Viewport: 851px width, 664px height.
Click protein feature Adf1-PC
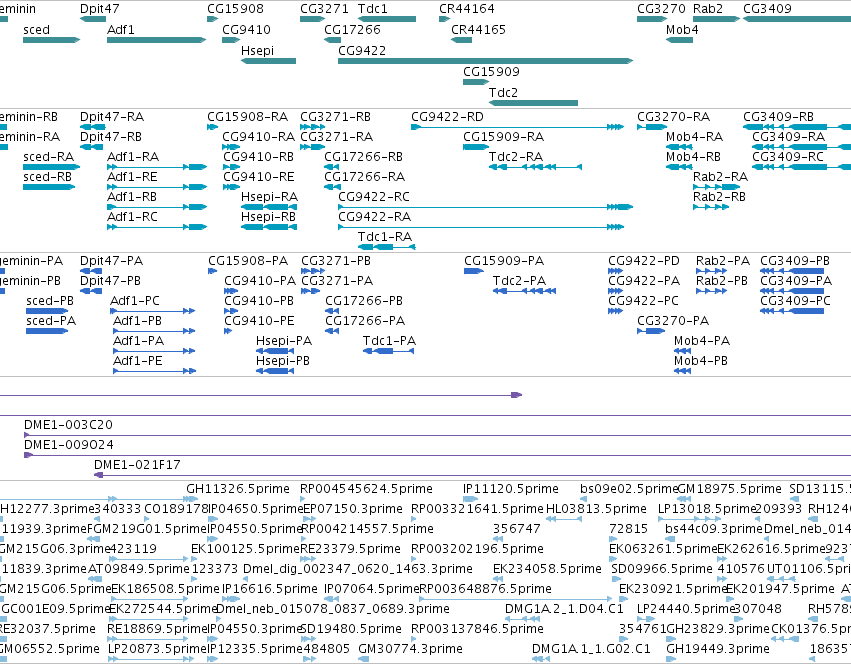pyautogui.click(x=153, y=311)
